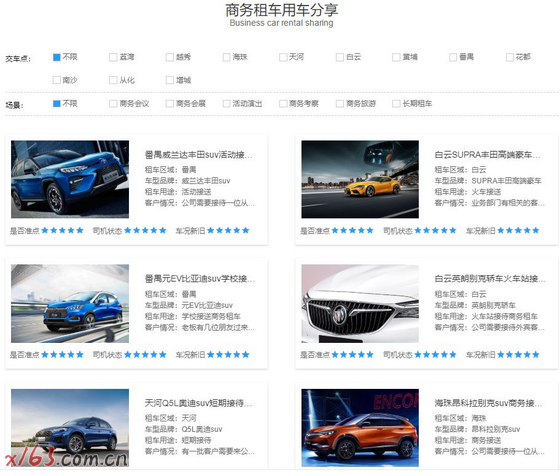Click 司机状态 stars on 威兰达 card
The image size is (560, 476).
(x=145, y=231)
